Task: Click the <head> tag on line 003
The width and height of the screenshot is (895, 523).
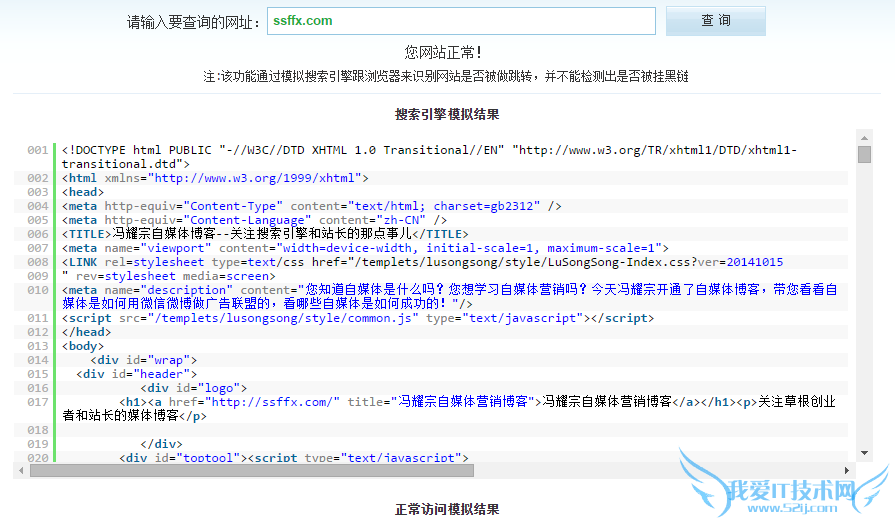Action: click(83, 192)
